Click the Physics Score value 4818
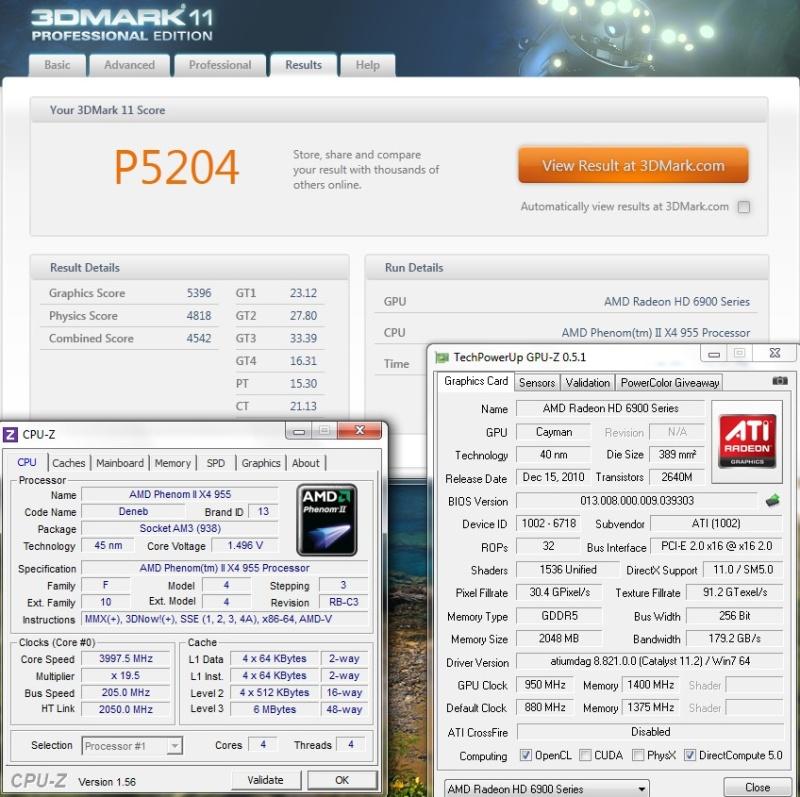800x797 pixels. click(199, 316)
